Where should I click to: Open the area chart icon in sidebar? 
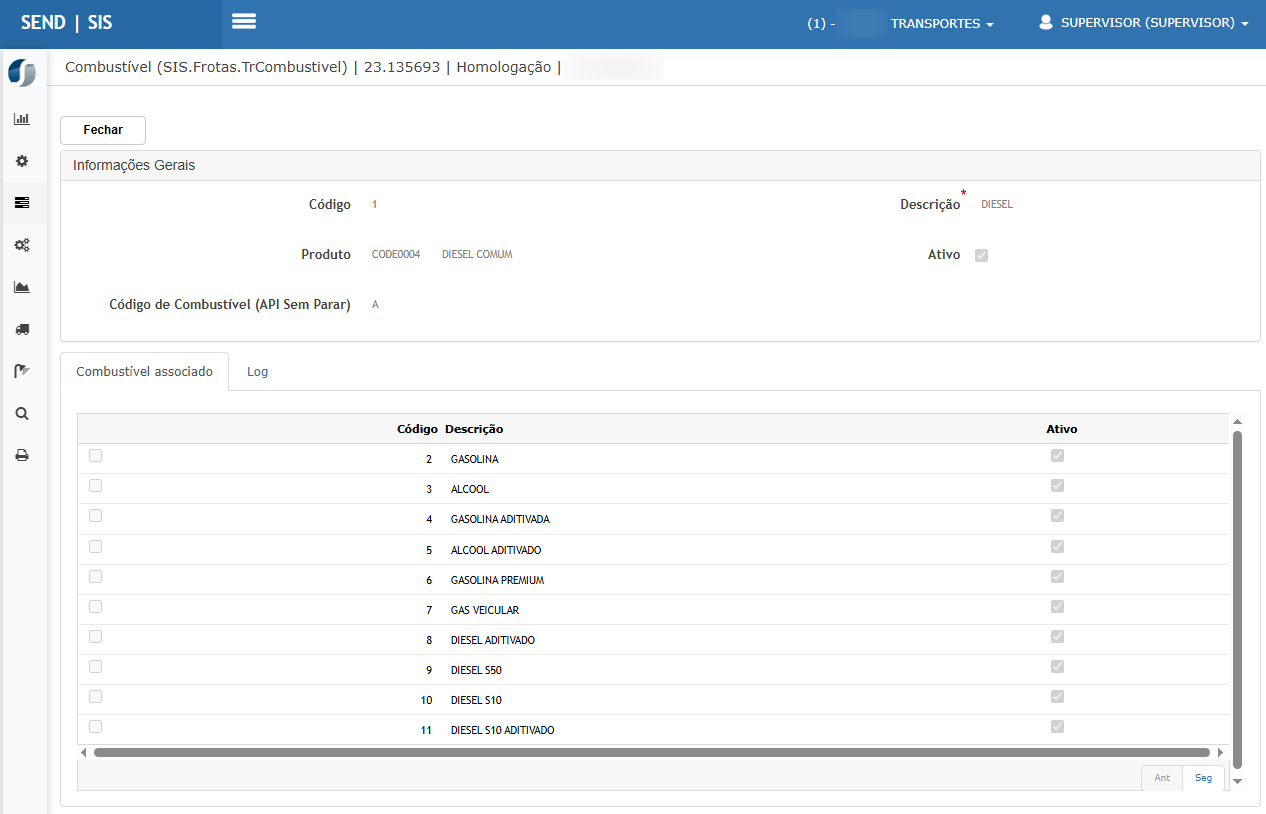coord(22,287)
